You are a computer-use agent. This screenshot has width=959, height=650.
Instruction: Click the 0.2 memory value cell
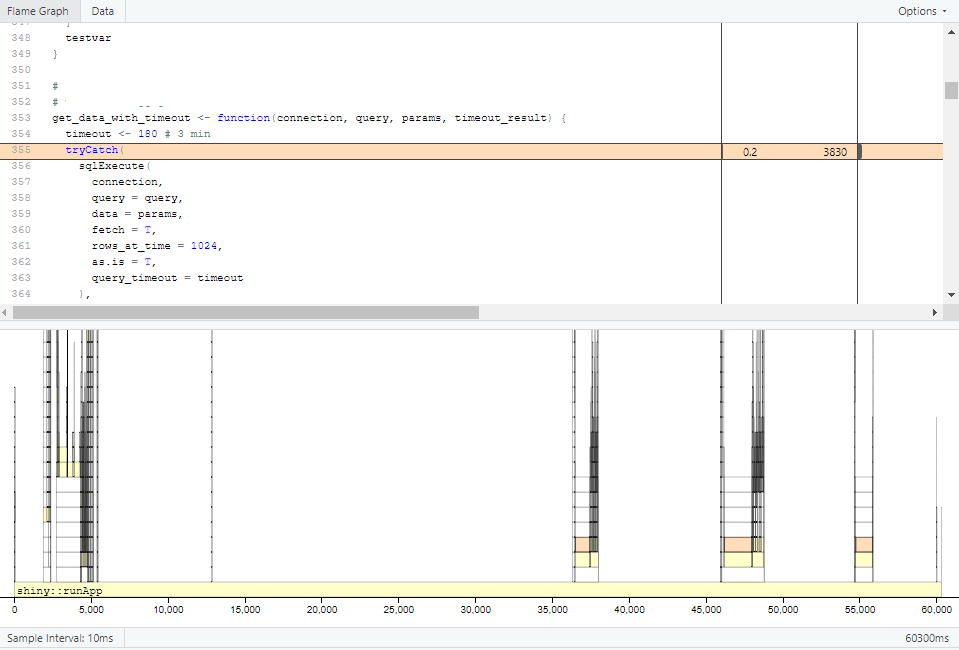click(750, 152)
